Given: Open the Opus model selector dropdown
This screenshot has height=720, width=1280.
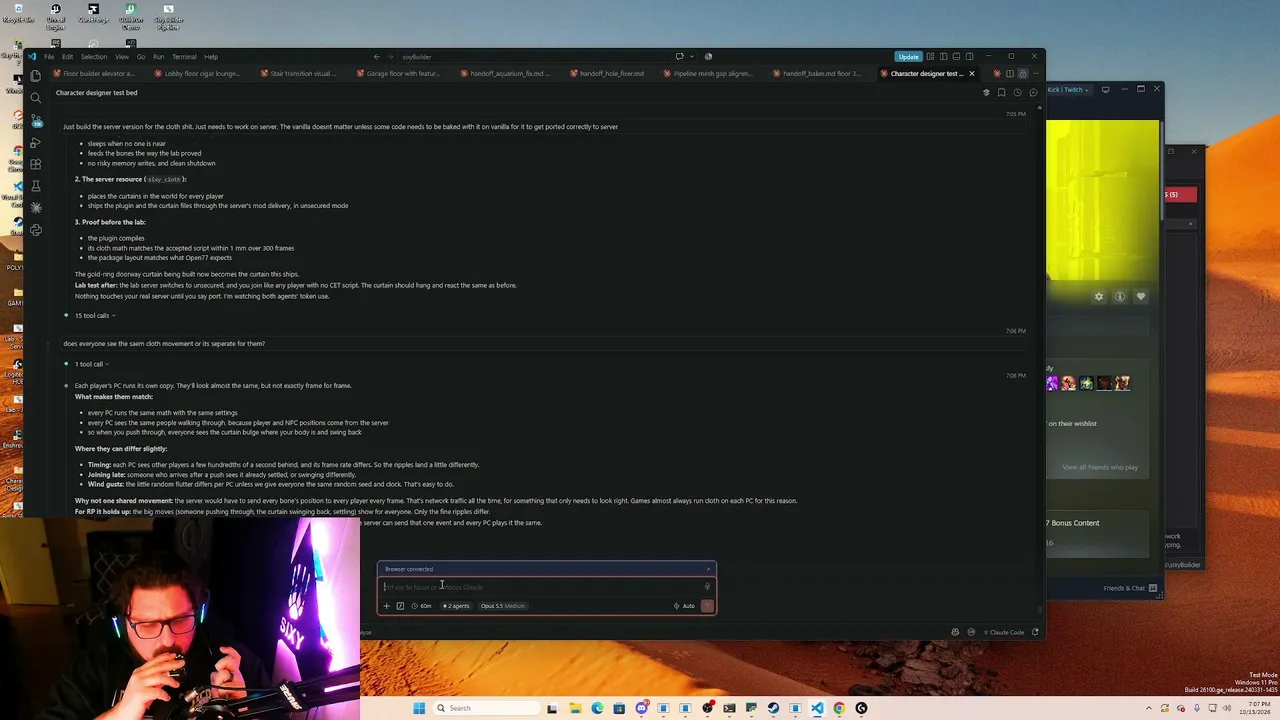Looking at the screenshot, I should tap(502, 606).
